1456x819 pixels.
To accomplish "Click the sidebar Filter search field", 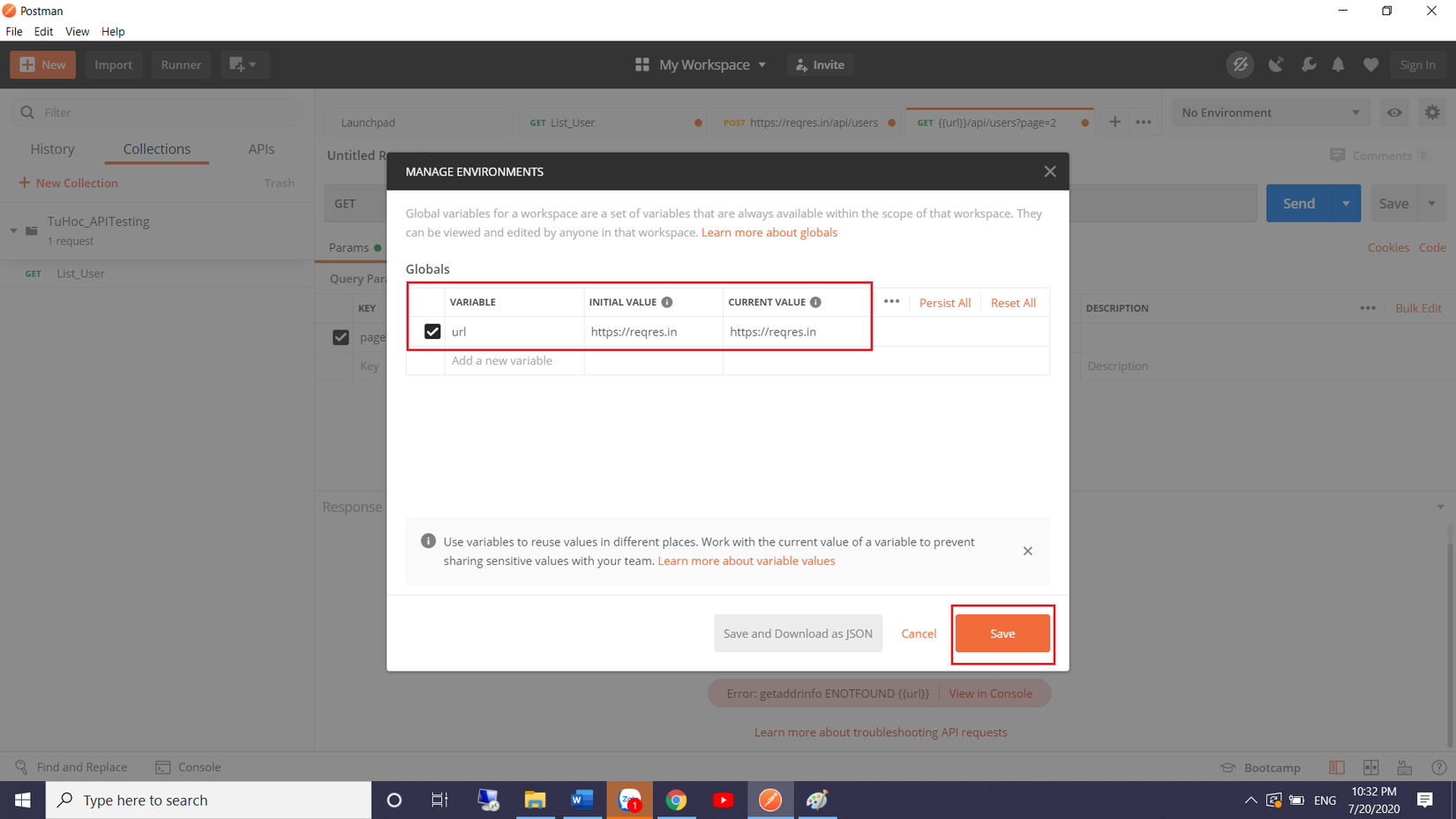I will click(x=157, y=112).
